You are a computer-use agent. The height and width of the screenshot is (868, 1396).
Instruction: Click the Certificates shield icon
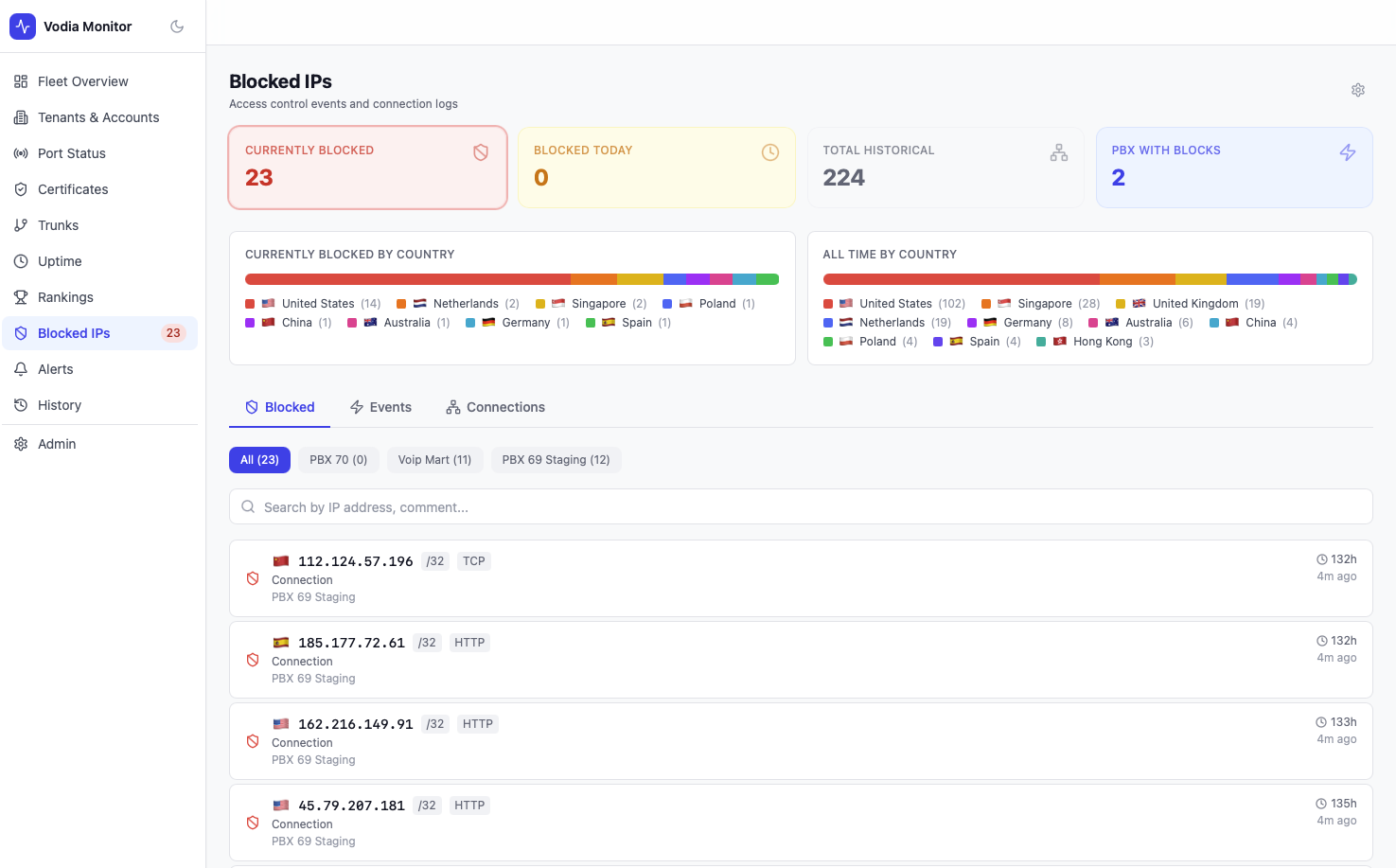coord(21,189)
